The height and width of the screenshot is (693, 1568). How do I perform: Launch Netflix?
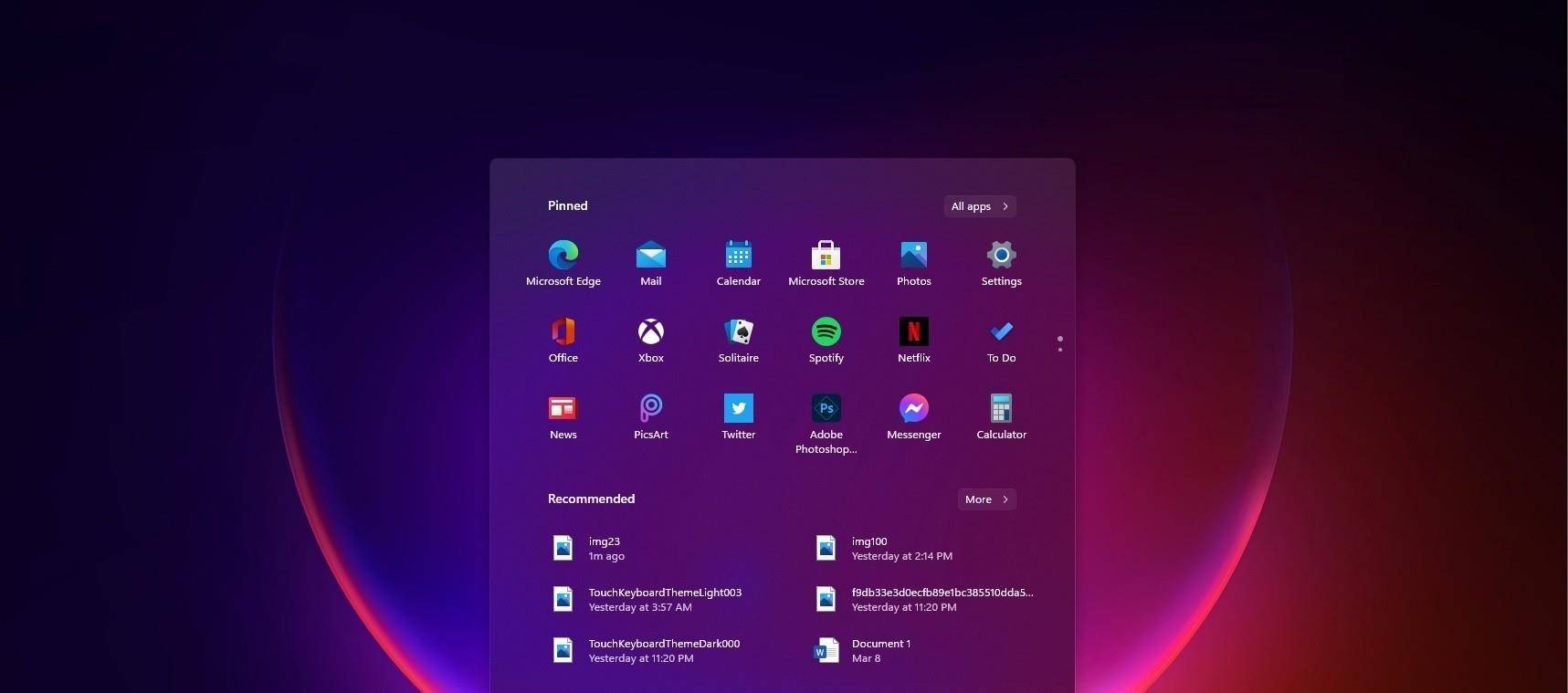tap(914, 340)
